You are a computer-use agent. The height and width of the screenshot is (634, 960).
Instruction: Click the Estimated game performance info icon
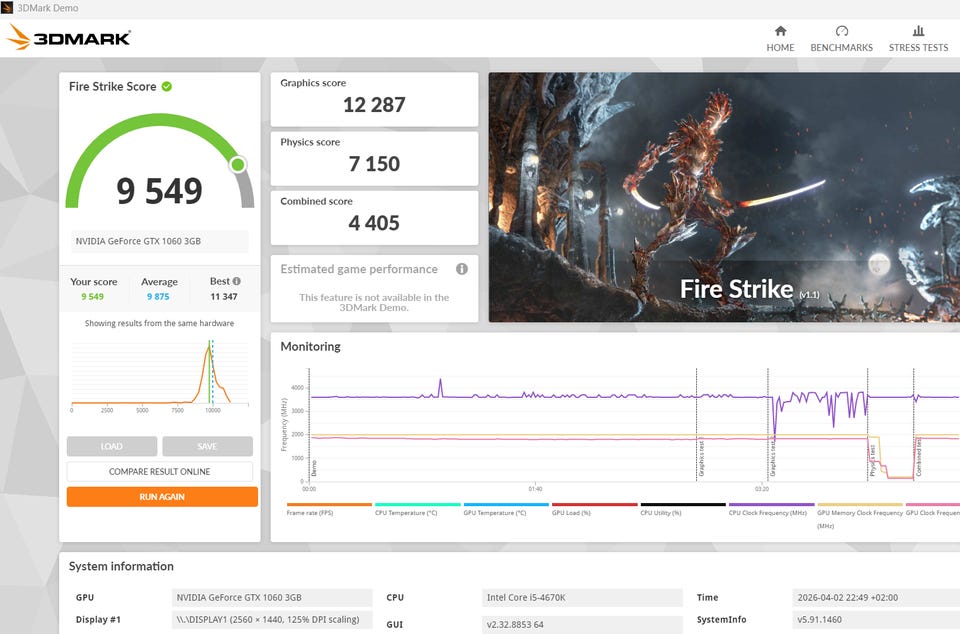pyautogui.click(x=461, y=269)
